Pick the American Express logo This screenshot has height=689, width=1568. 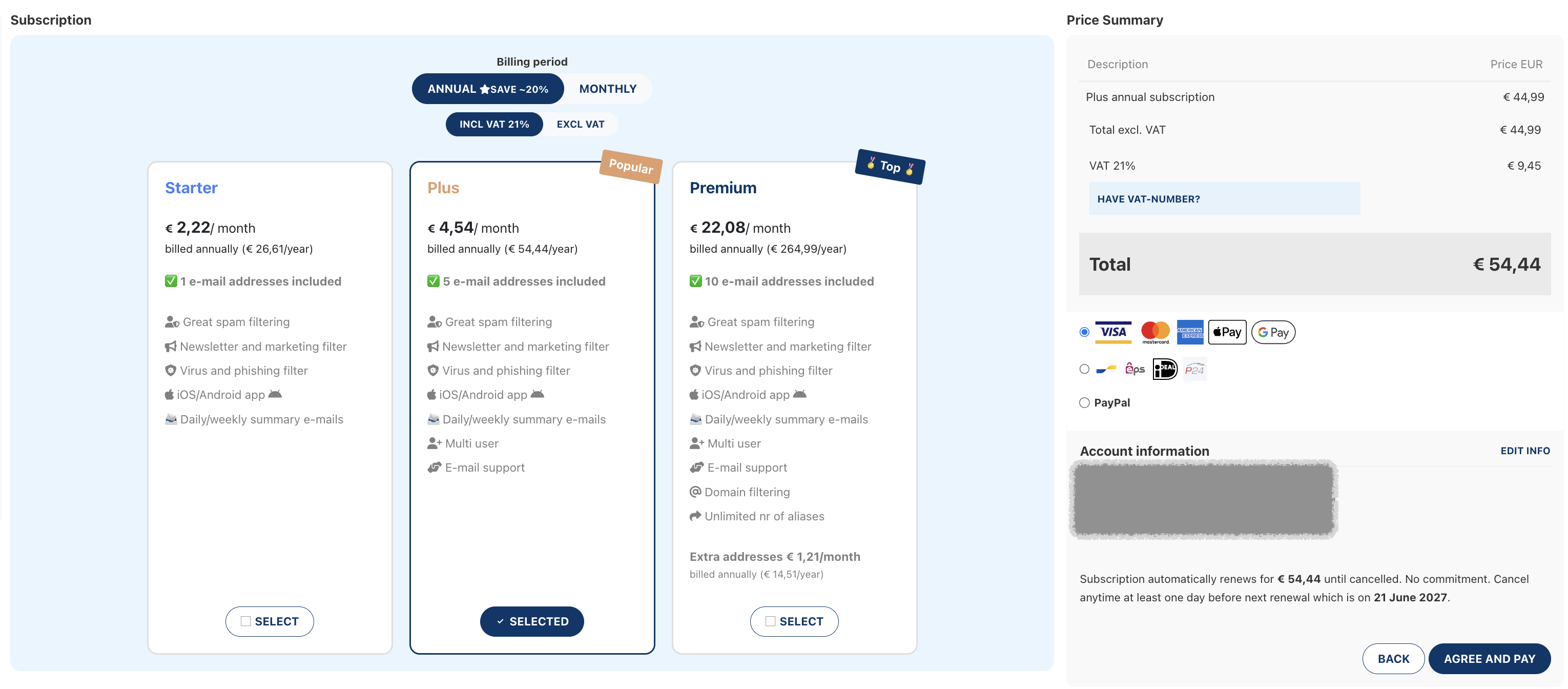tap(1189, 332)
